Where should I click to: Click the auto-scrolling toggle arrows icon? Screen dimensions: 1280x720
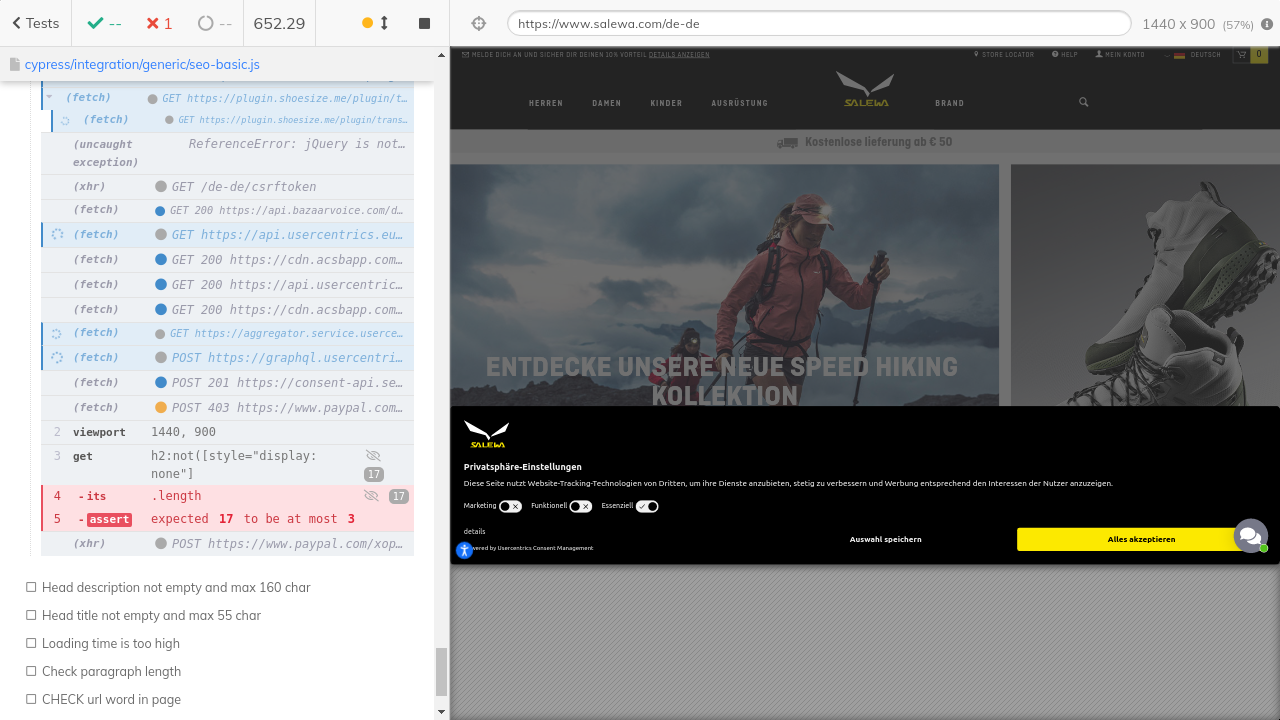[x=384, y=23]
